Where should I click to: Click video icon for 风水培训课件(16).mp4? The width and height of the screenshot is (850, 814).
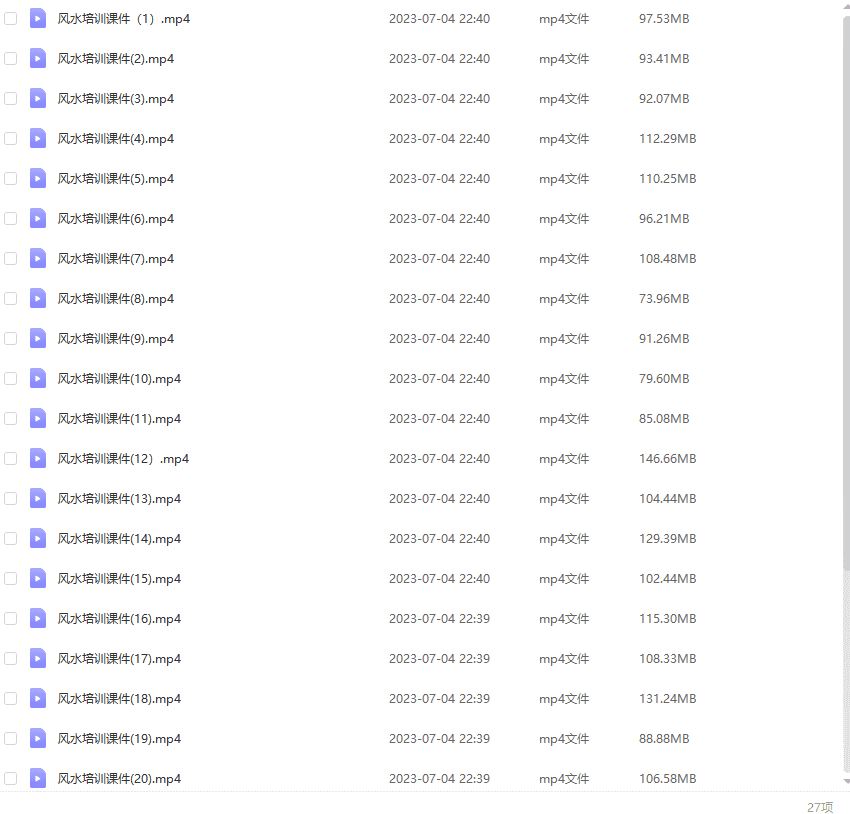38,619
